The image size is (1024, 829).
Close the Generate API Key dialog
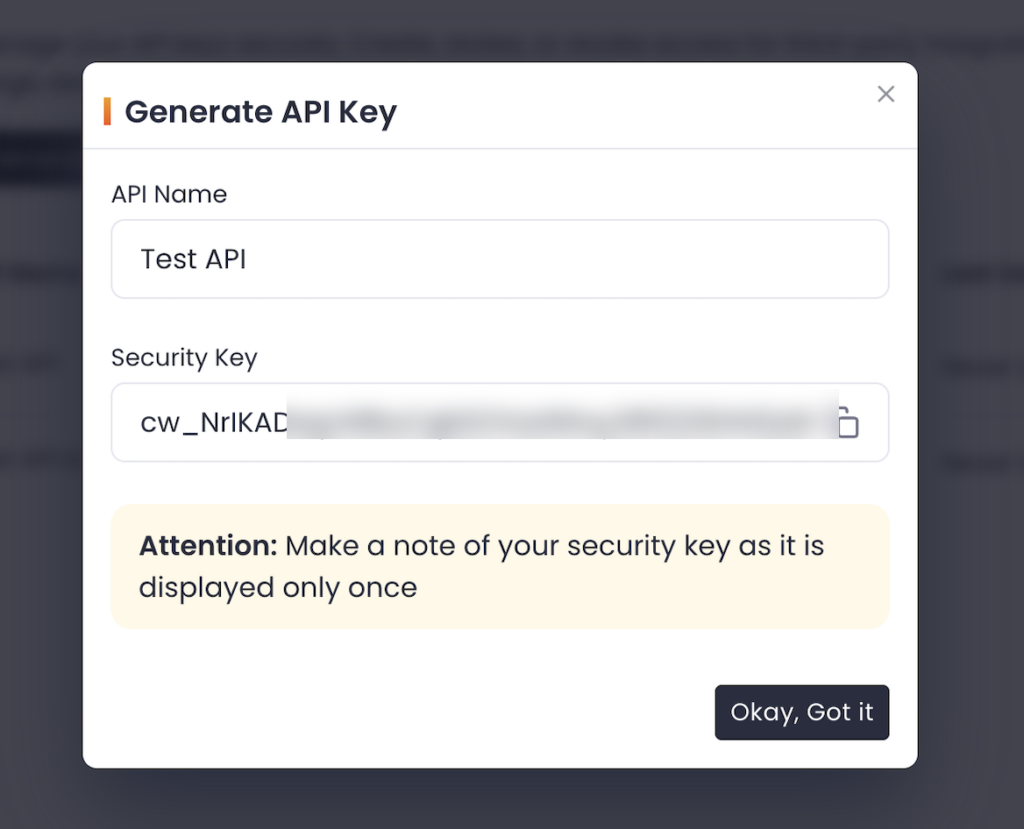coord(885,94)
